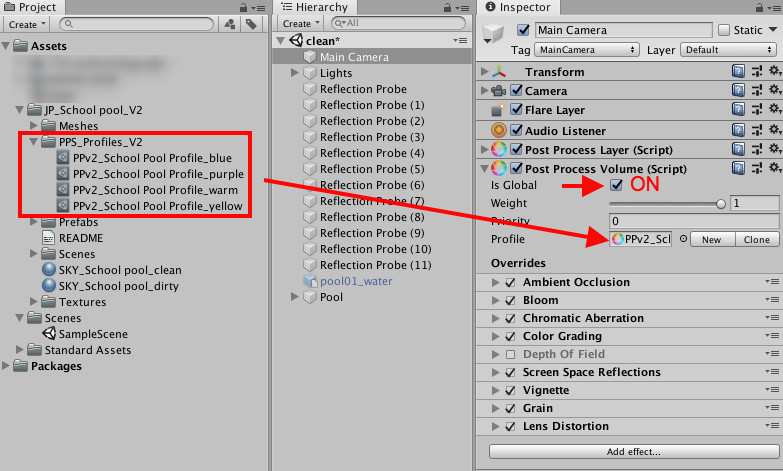Select pool01_water object
Image resolution: width=783 pixels, height=471 pixels.
coord(348,281)
